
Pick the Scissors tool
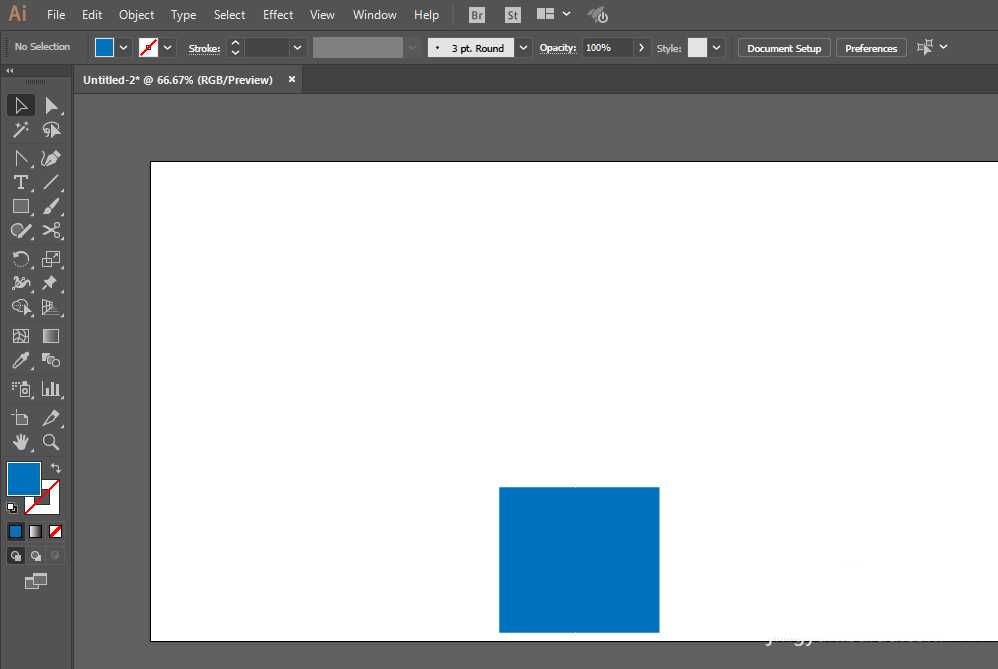click(51, 231)
